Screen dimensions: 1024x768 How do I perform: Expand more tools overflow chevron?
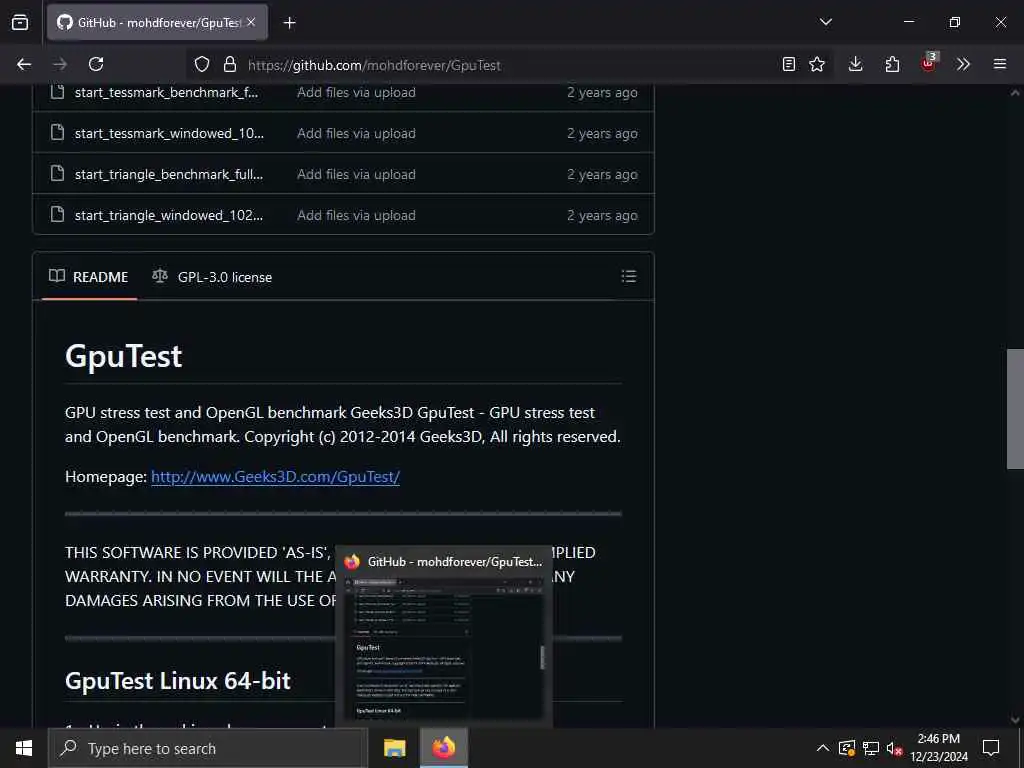[x=963, y=64]
